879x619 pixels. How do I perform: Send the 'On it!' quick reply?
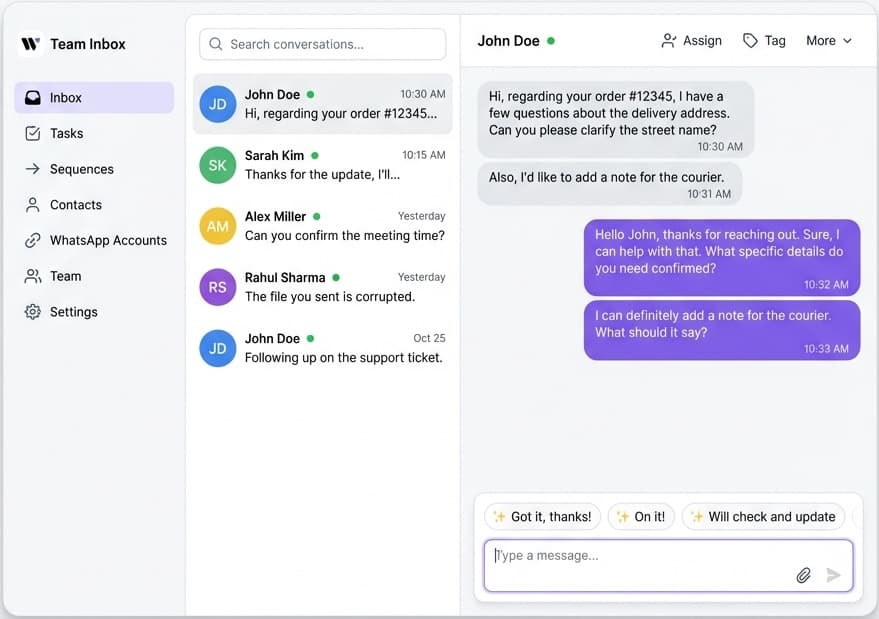tap(641, 516)
